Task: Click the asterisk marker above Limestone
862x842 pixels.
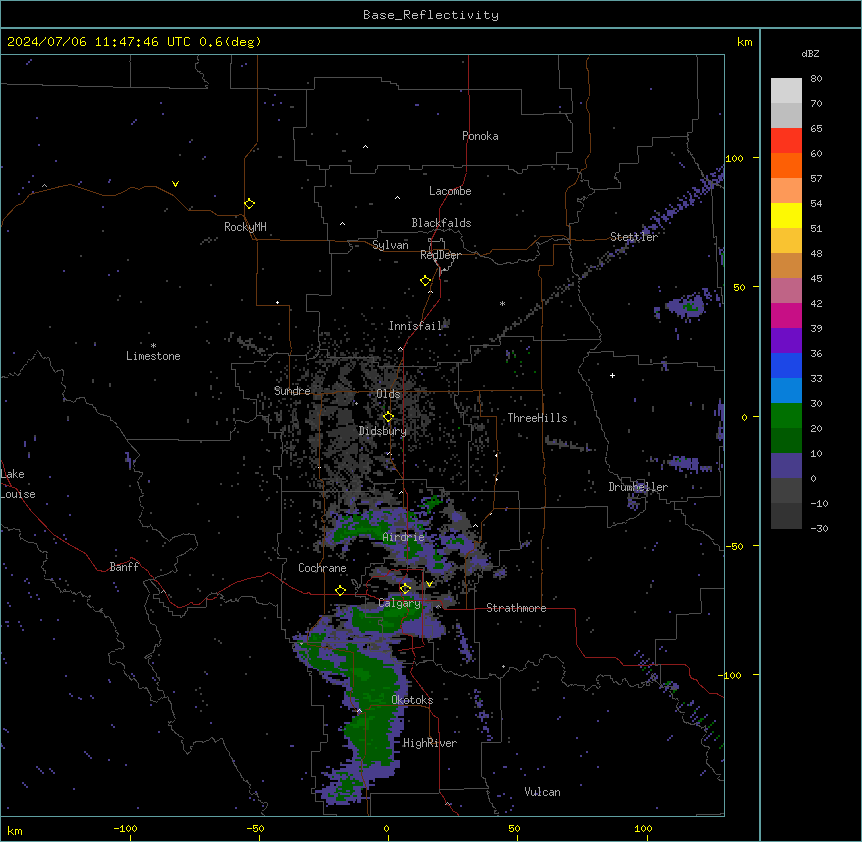Action: 153,346
